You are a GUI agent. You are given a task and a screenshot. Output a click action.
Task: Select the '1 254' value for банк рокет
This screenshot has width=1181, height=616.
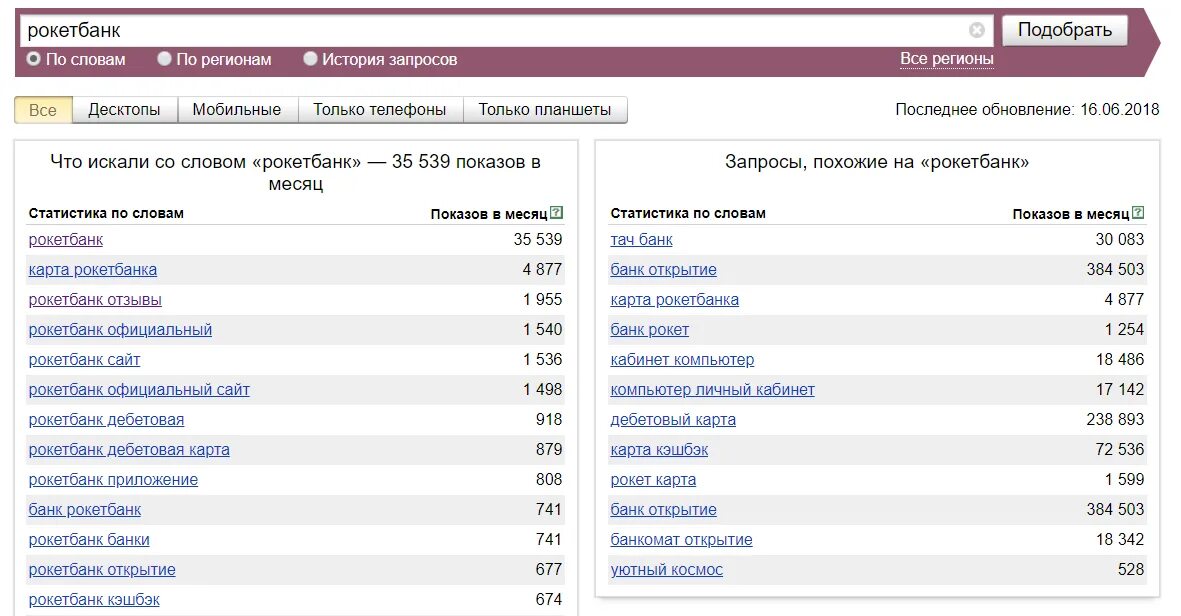pyautogui.click(x=1124, y=330)
